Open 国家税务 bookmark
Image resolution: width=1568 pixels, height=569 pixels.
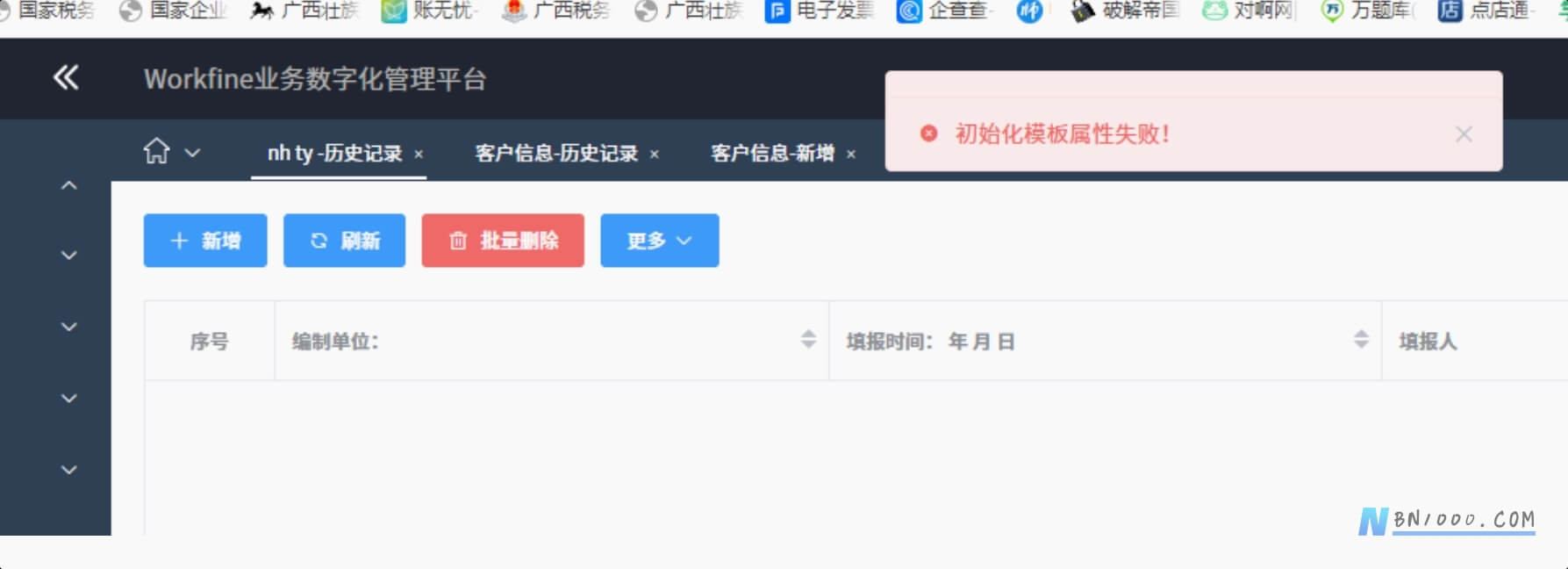coord(48,11)
